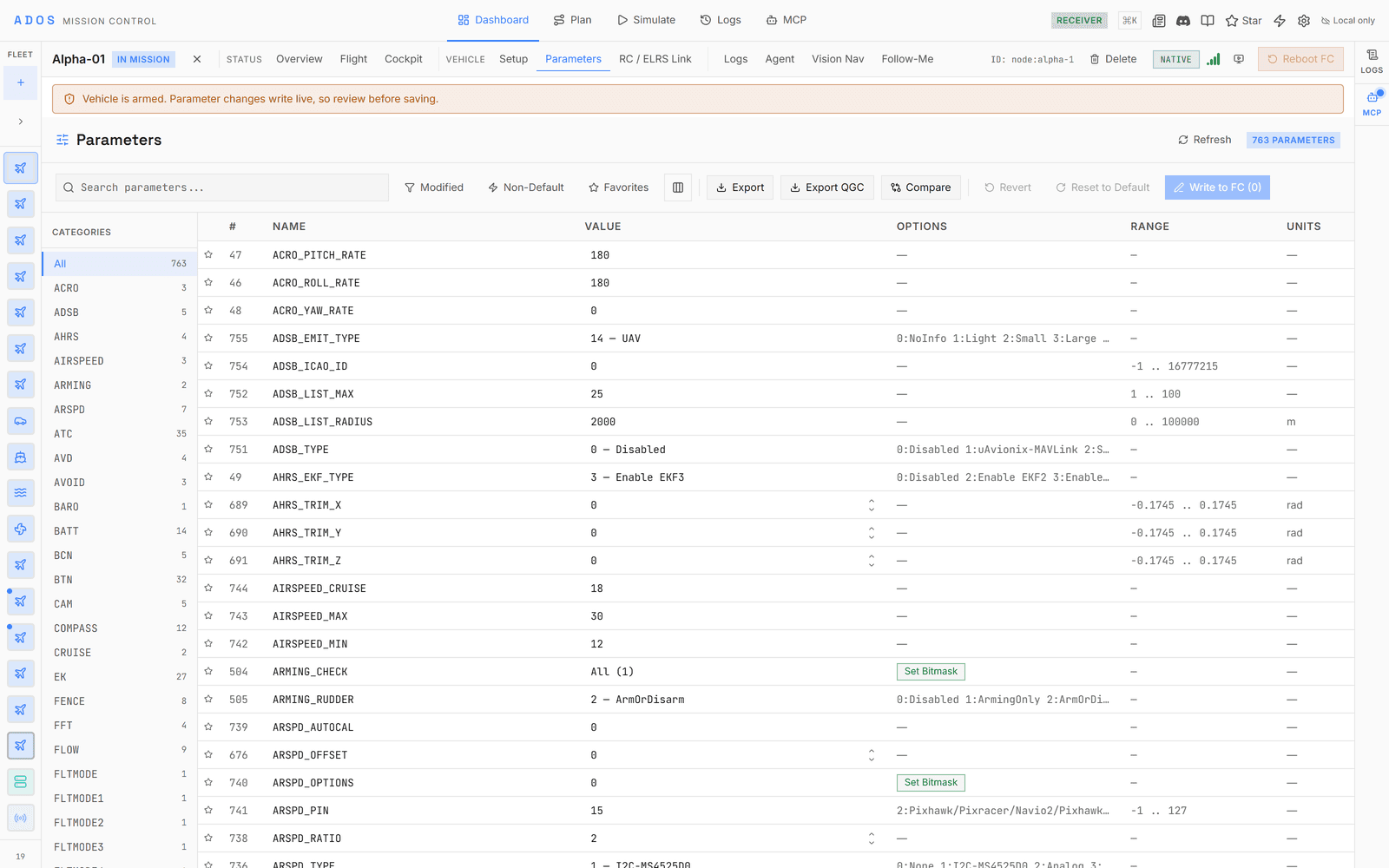Image resolution: width=1389 pixels, height=868 pixels.
Task: Click the AHRS_TRIM_X value stepper arrows
Action: 872,505
